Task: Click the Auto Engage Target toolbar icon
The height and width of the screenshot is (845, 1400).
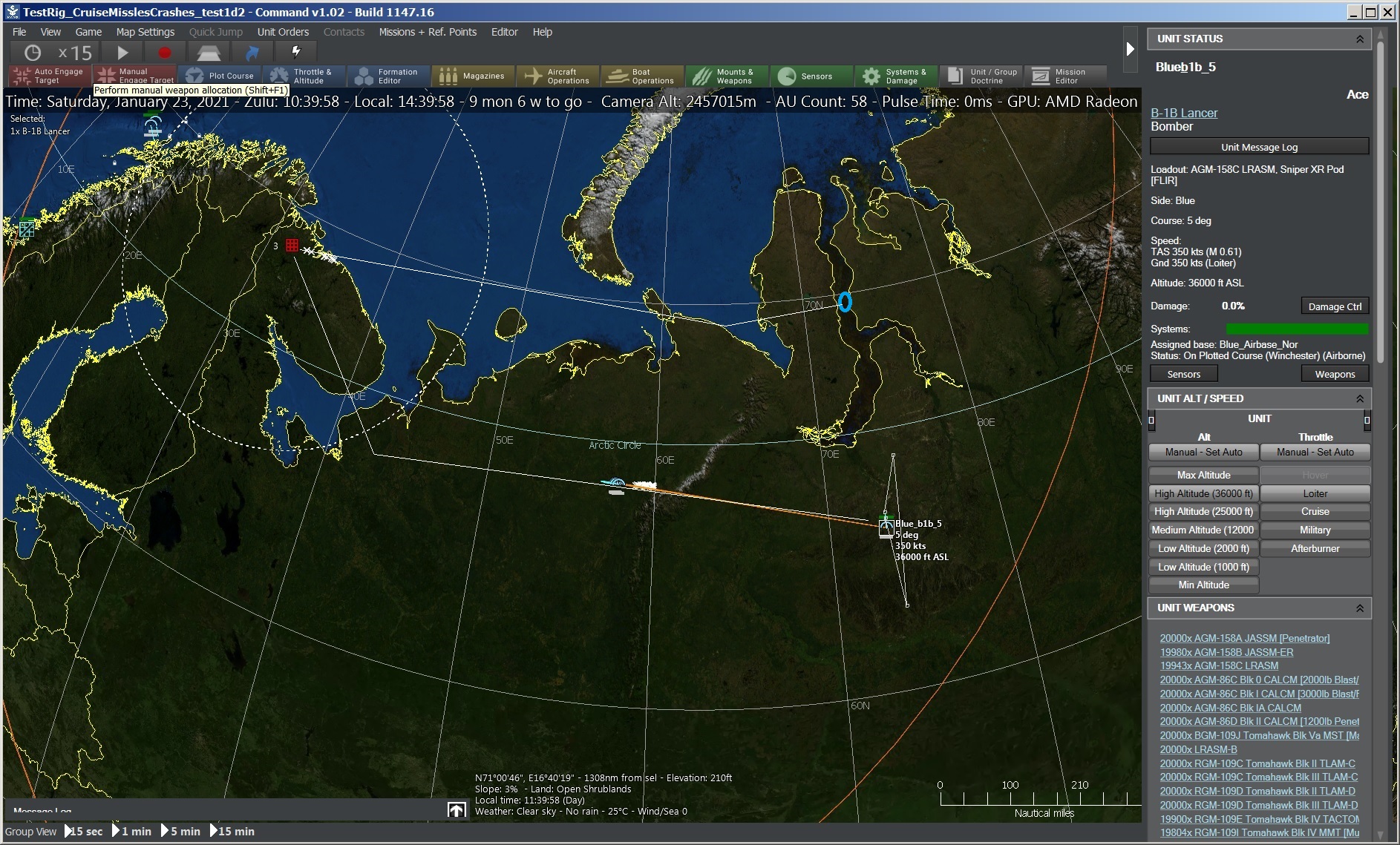Action: tap(50, 76)
